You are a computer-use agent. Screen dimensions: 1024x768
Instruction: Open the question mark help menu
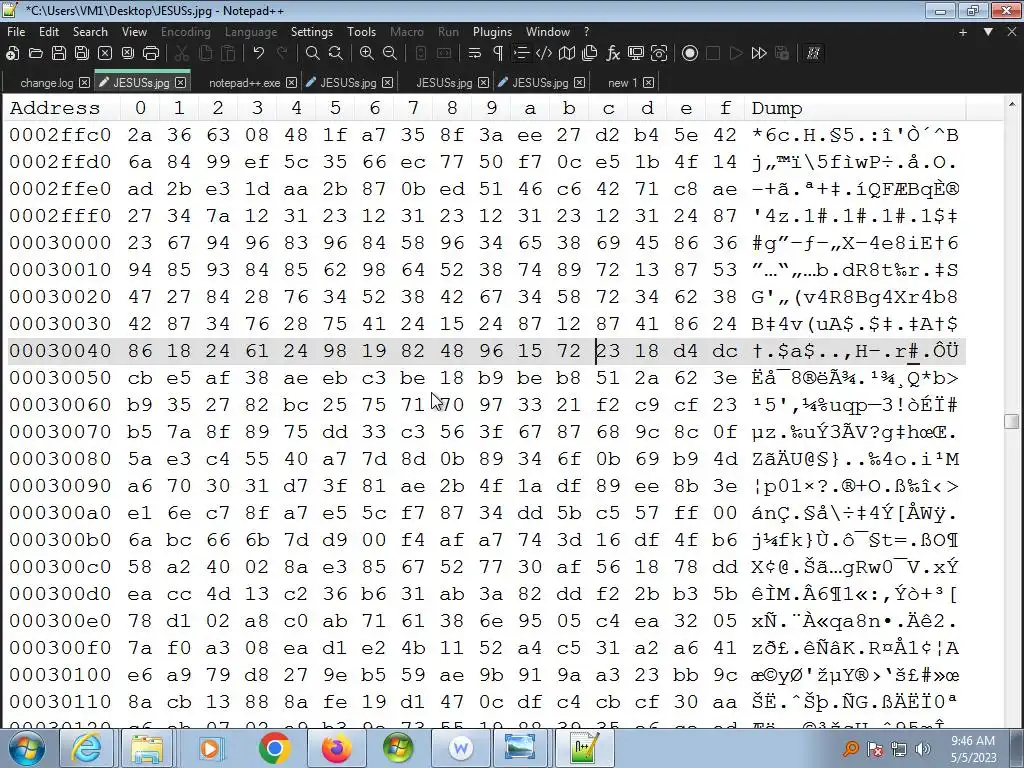586,31
